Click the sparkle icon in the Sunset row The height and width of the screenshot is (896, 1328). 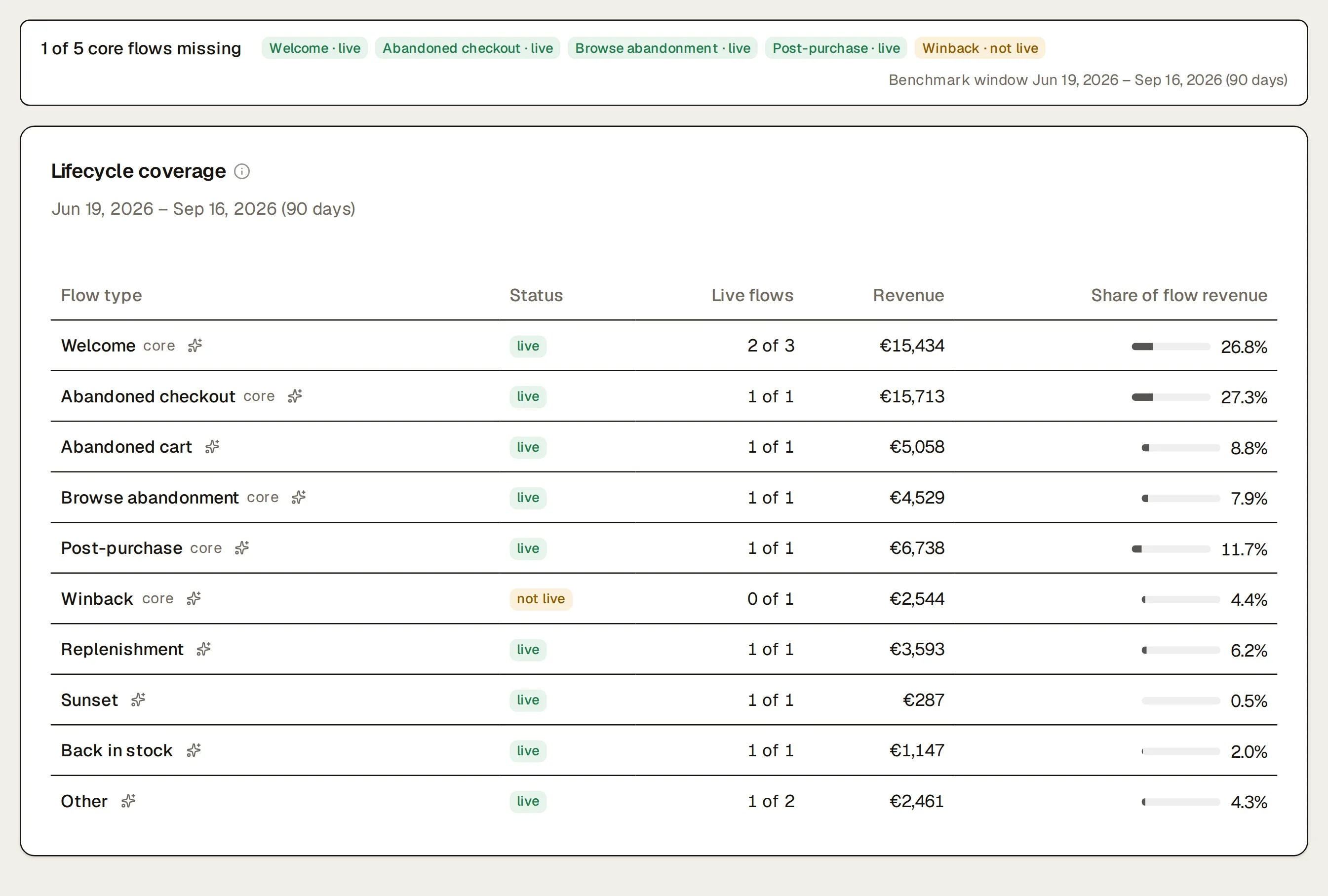pyautogui.click(x=138, y=700)
